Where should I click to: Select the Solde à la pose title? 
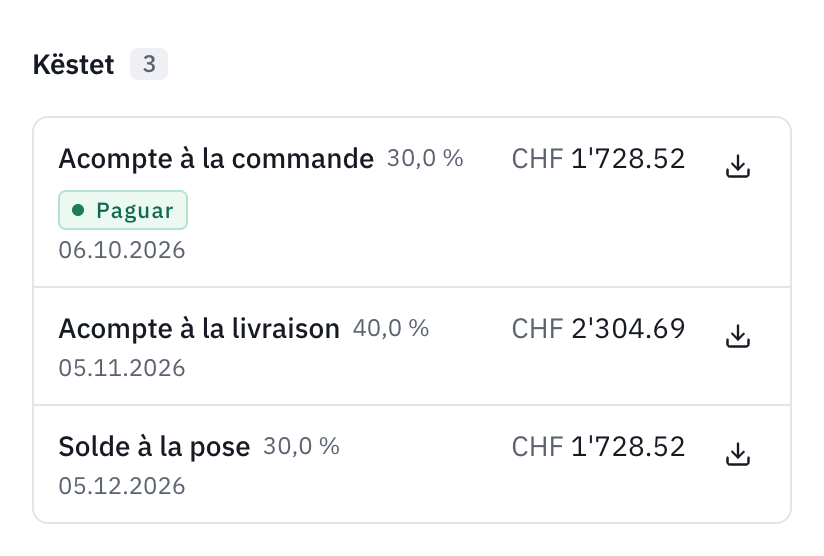pyautogui.click(x=154, y=447)
